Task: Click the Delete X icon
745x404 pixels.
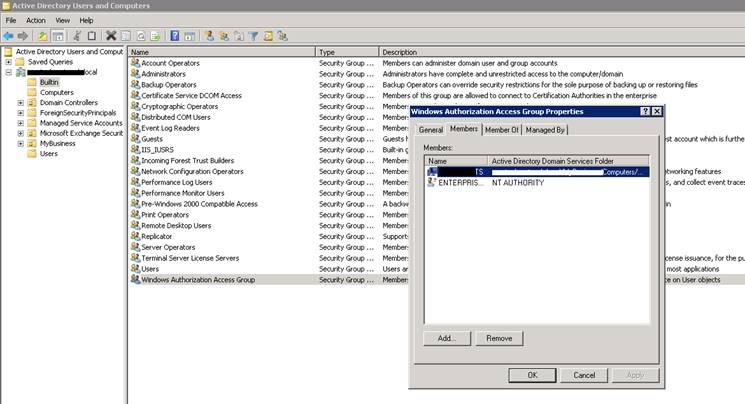Action: 111,36
